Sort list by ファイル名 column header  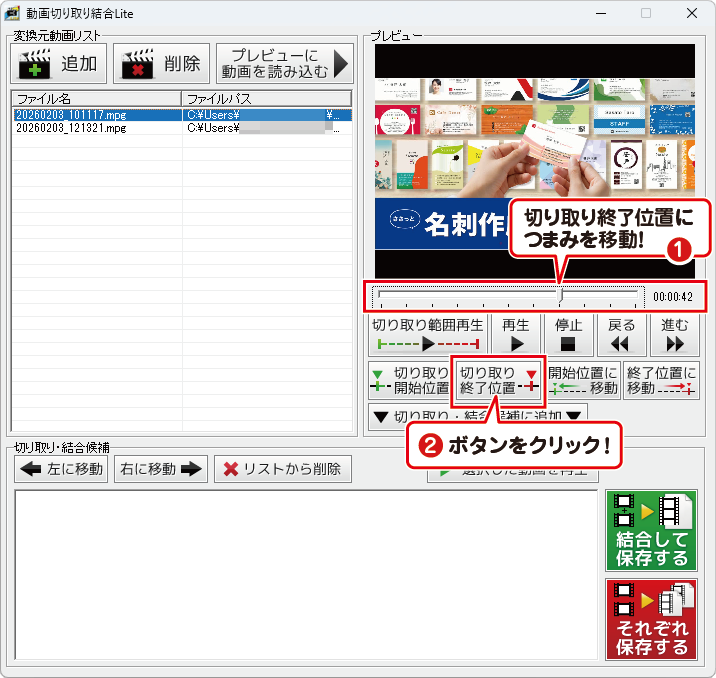pos(96,99)
